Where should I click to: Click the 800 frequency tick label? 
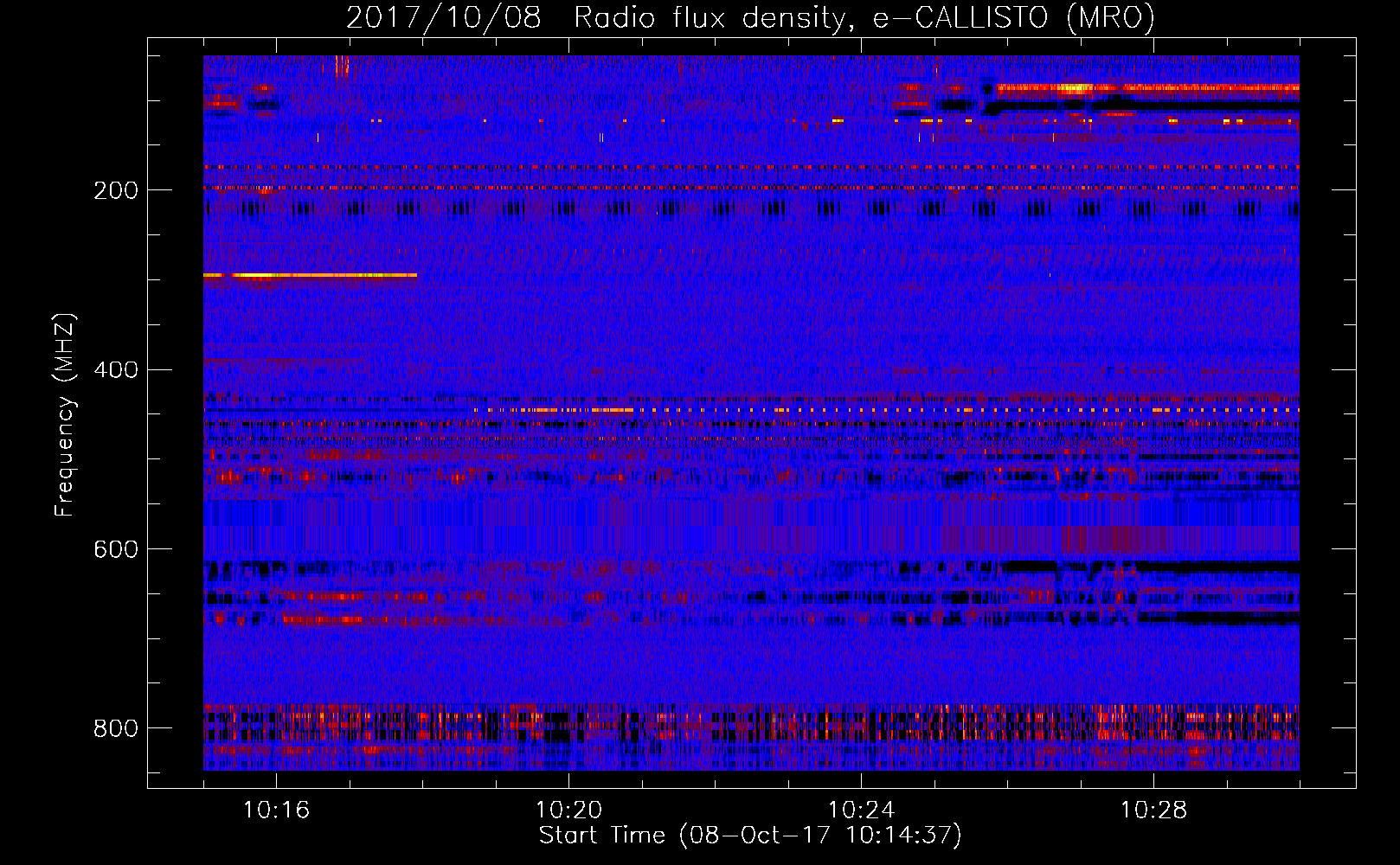116,728
